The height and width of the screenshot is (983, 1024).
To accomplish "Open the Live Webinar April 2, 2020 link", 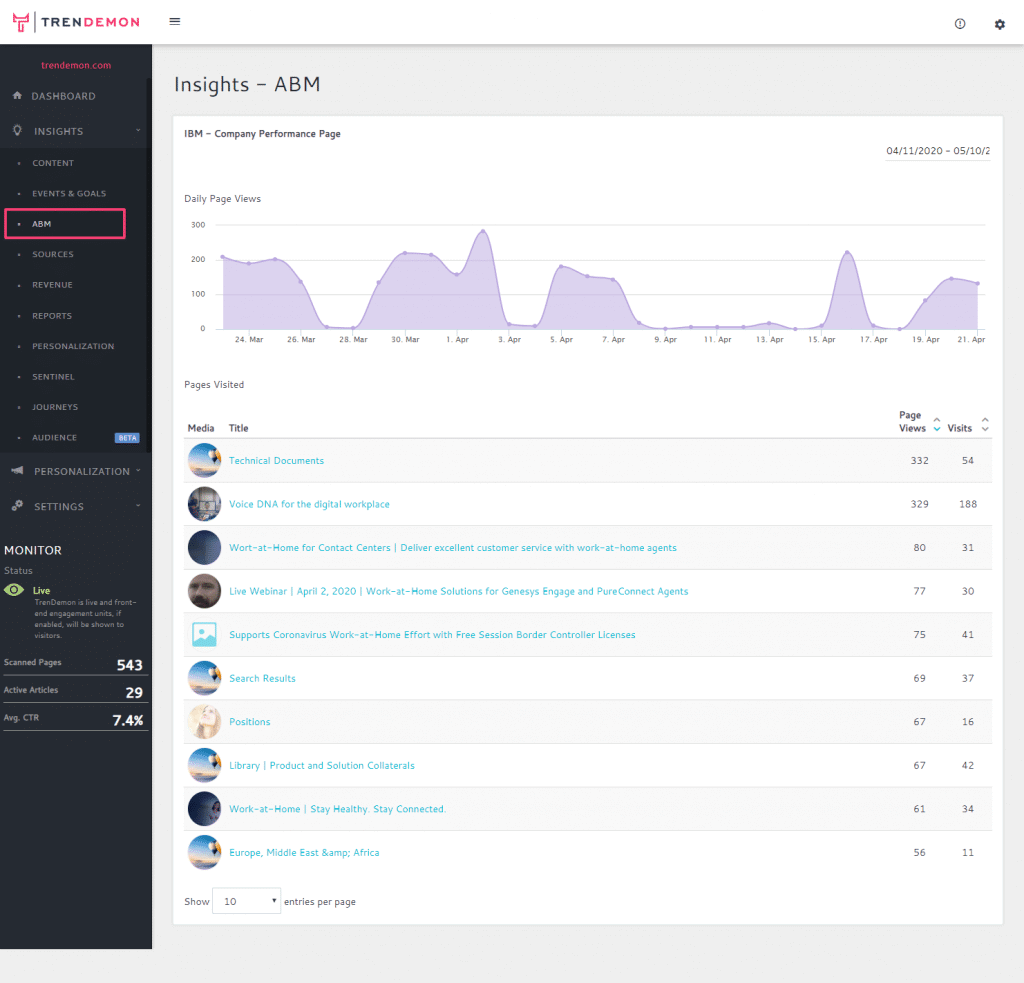I will (x=458, y=591).
